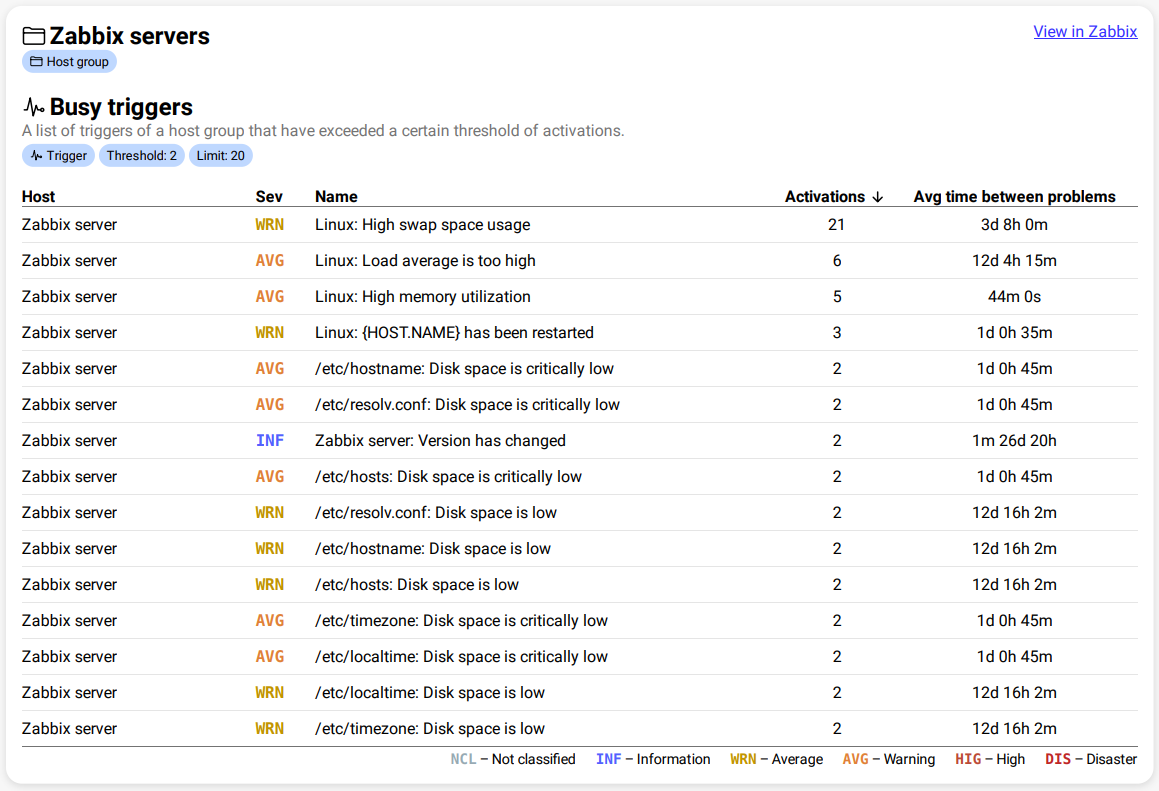The image size is (1159, 791).
Task: Click the HIG High legend label
Action: 990,759
